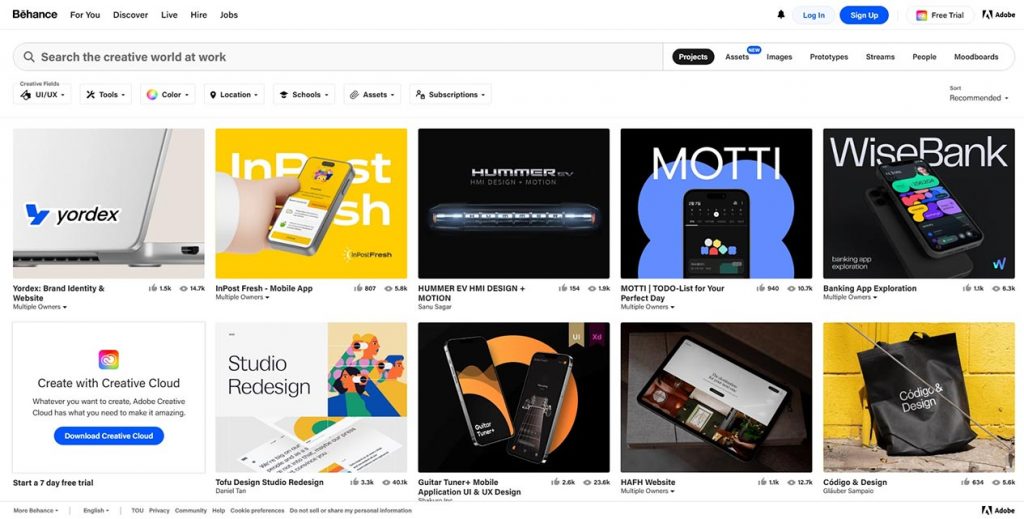This screenshot has width=1024, height=519.
Task: Open the Location filter dropdown
Action: point(234,95)
